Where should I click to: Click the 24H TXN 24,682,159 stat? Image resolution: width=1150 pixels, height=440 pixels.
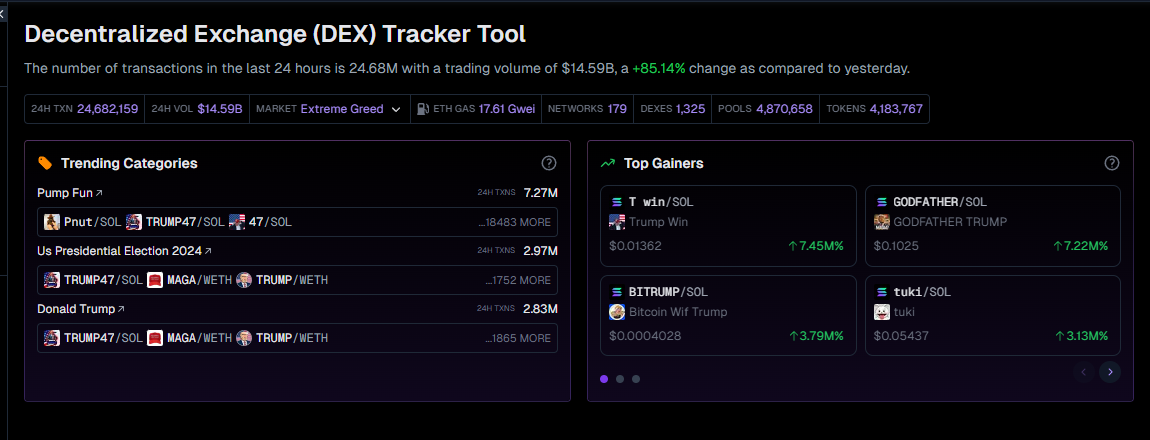click(84, 109)
